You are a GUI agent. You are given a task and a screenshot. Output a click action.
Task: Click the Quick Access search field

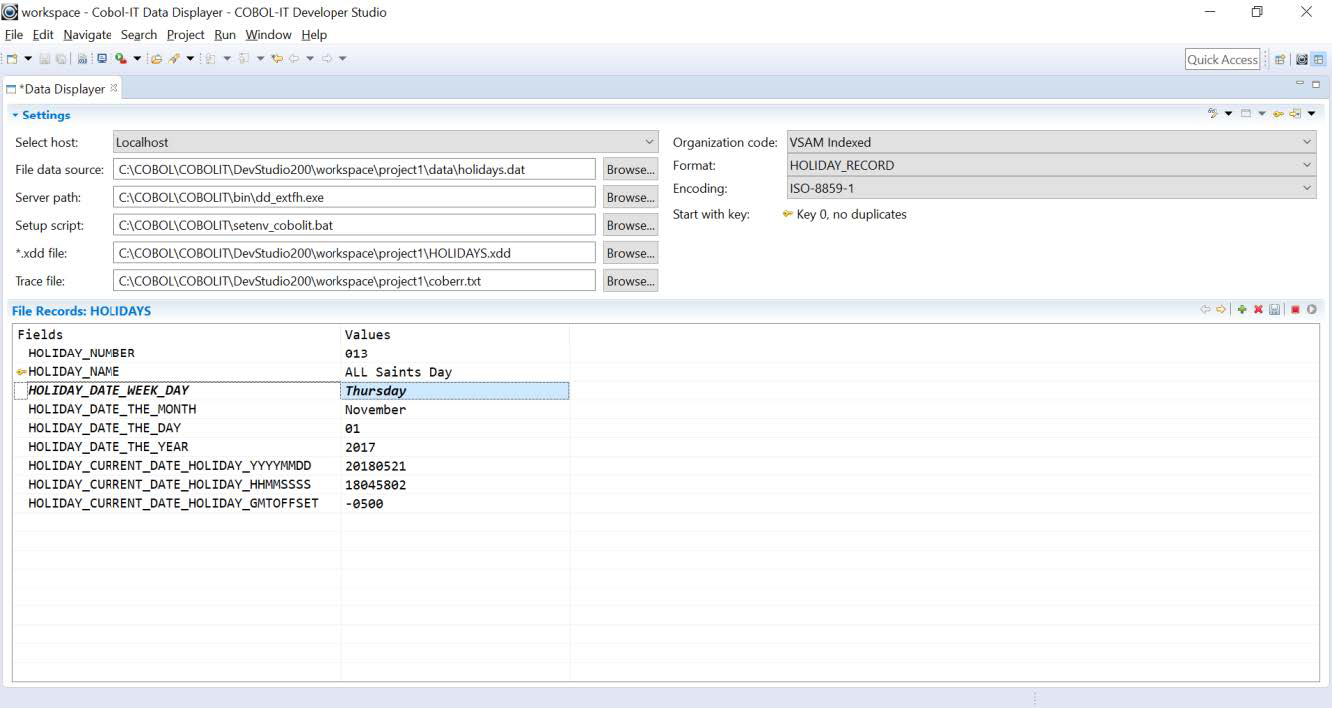pos(1221,60)
